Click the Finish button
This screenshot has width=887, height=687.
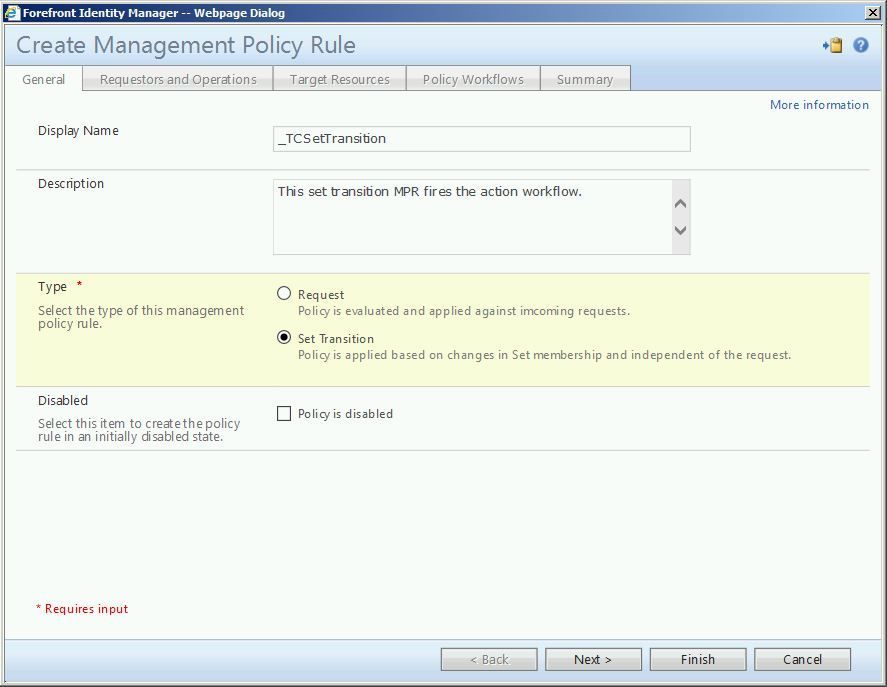[x=697, y=659]
